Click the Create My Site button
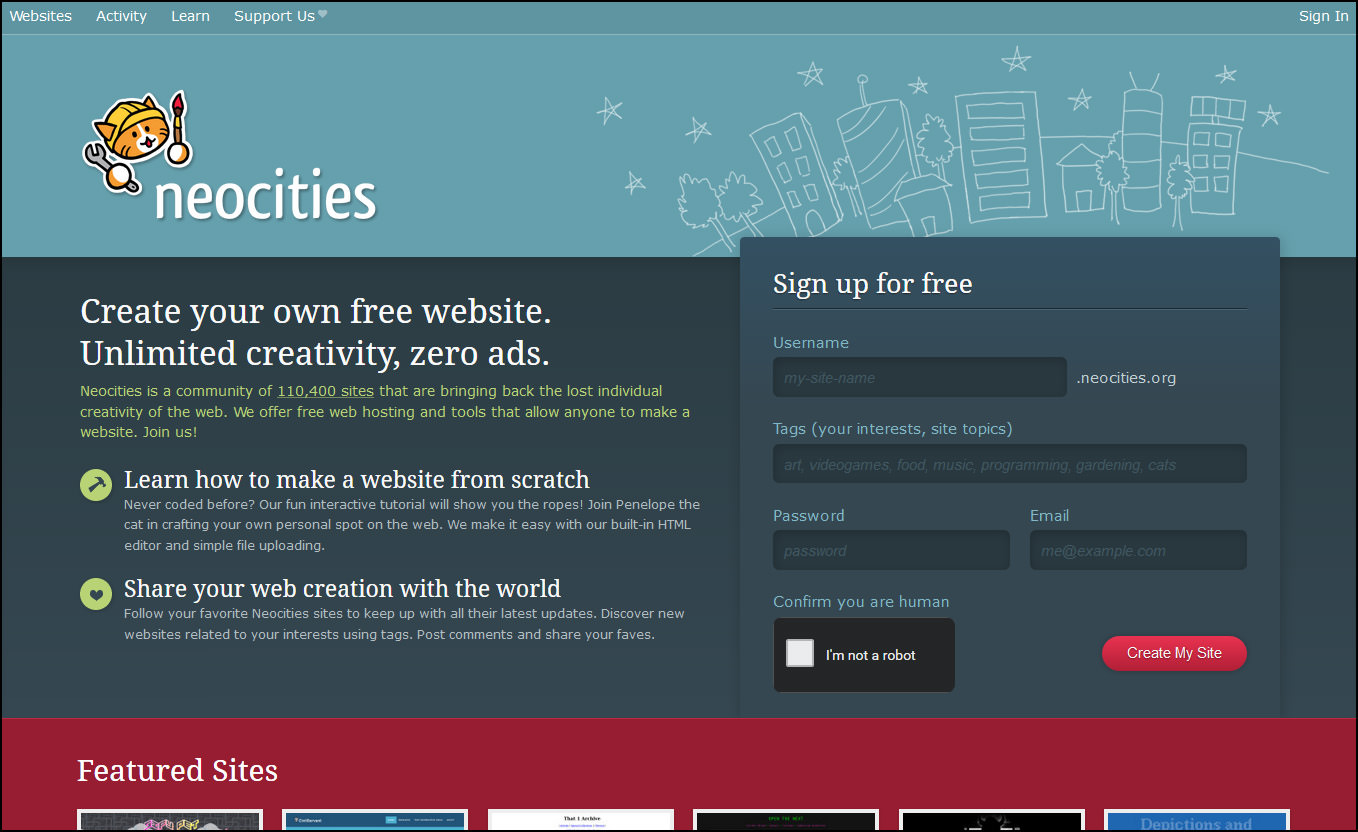The height and width of the screenshot is (832, 1358). click(1175, 653)
